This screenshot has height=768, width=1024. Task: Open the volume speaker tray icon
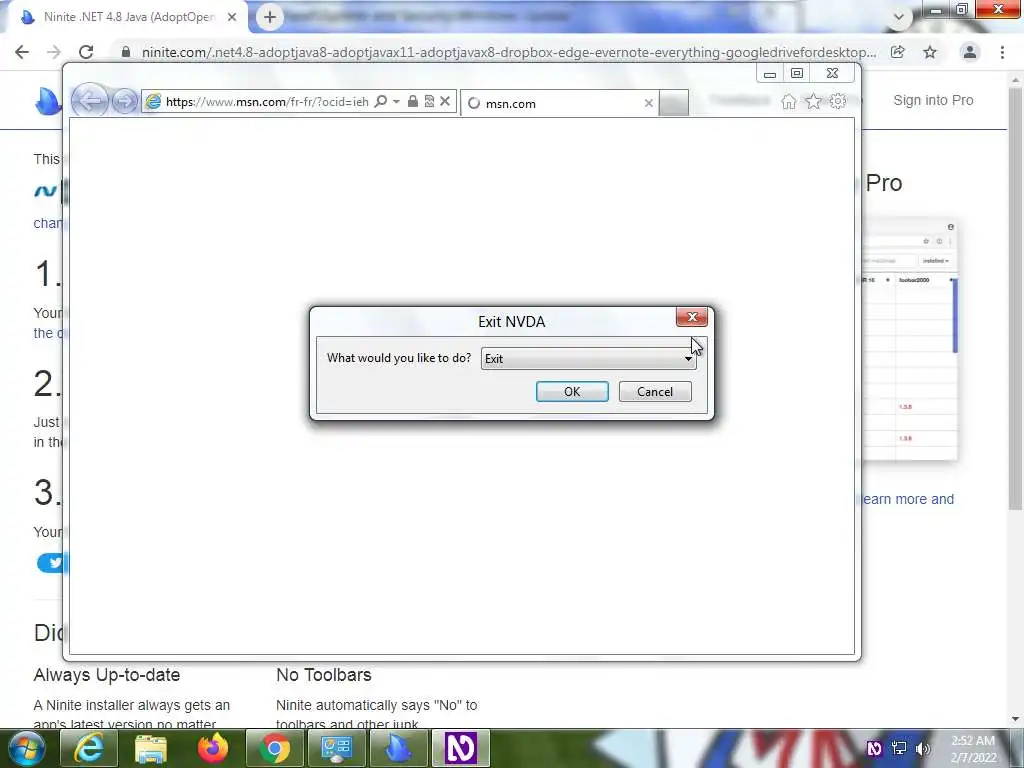(x=923, y=749)
